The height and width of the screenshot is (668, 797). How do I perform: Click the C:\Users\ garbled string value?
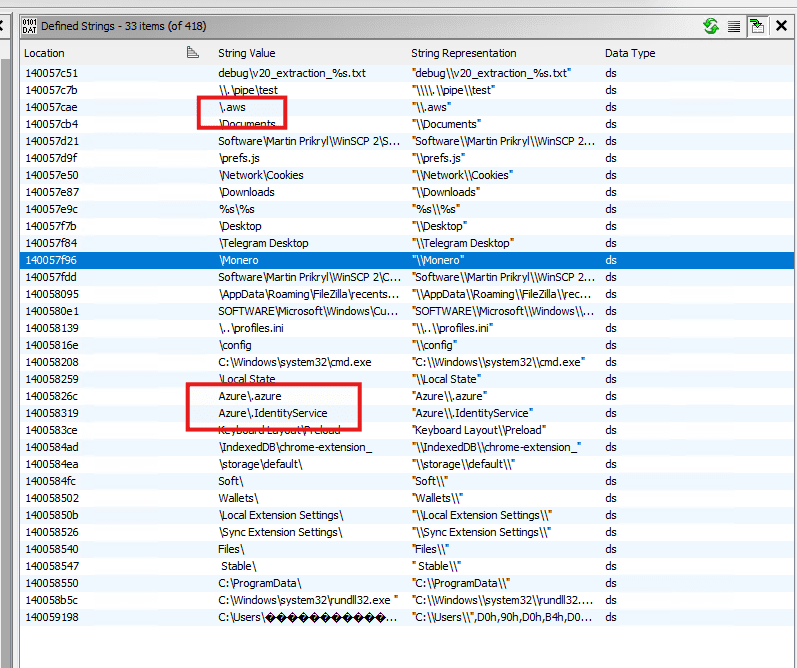308,617
